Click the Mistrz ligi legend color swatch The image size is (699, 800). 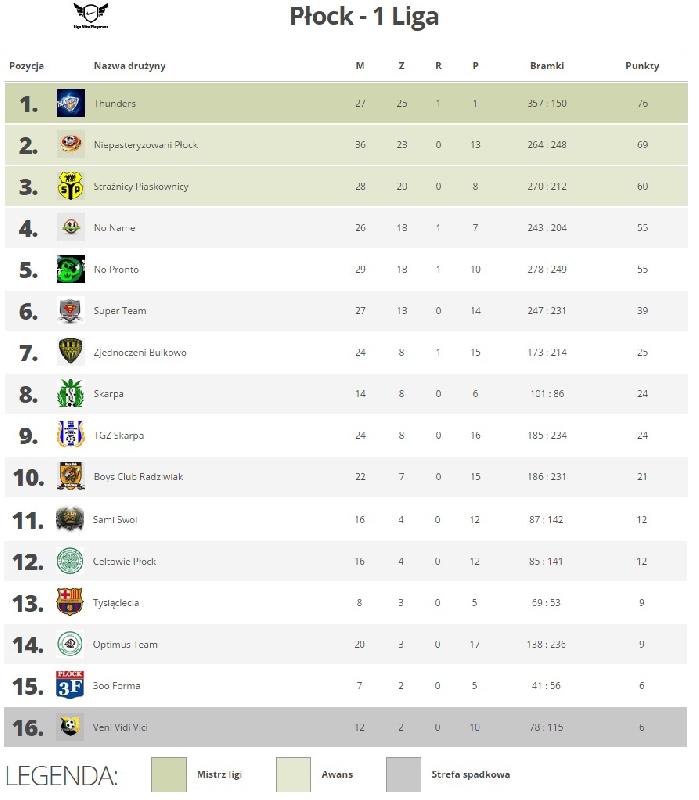(x=169, y=774)
